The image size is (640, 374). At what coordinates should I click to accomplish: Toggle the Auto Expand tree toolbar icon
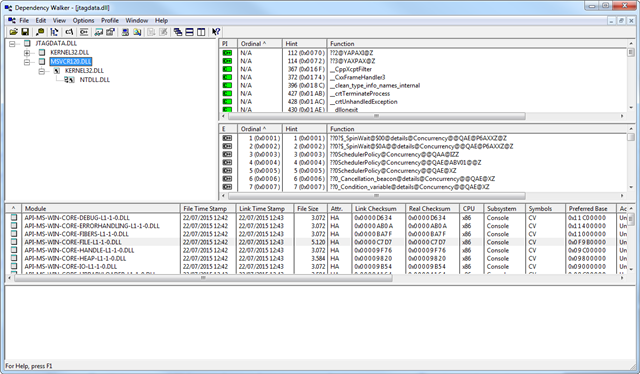pyautogui.click(x=54, y=32)
